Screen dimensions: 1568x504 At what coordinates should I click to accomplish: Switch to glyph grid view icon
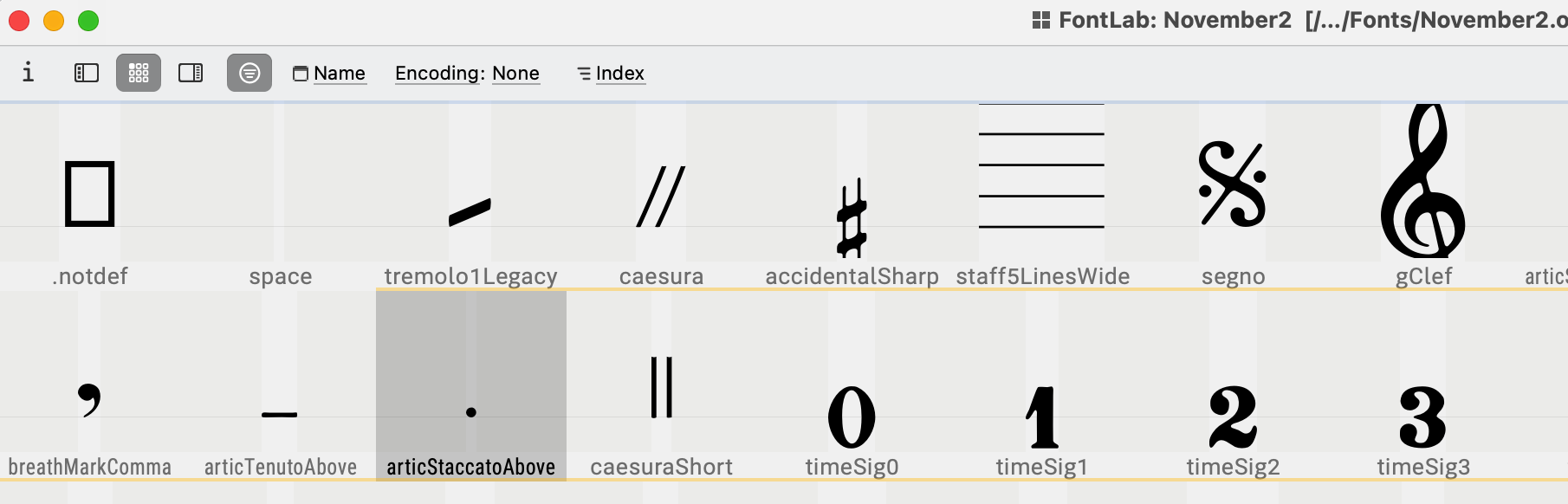click(x=139, y=73)
